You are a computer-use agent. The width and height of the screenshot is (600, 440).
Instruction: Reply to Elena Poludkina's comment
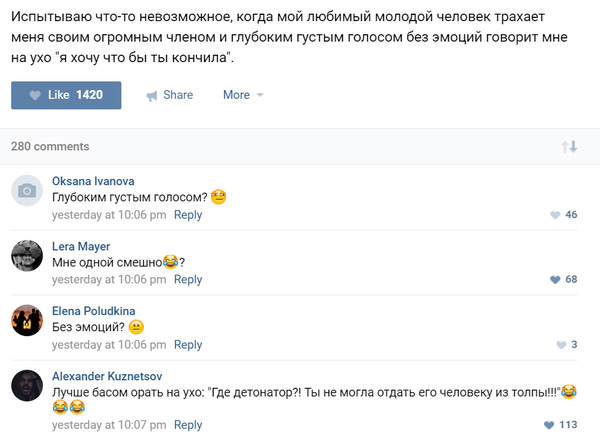(188, 345)
